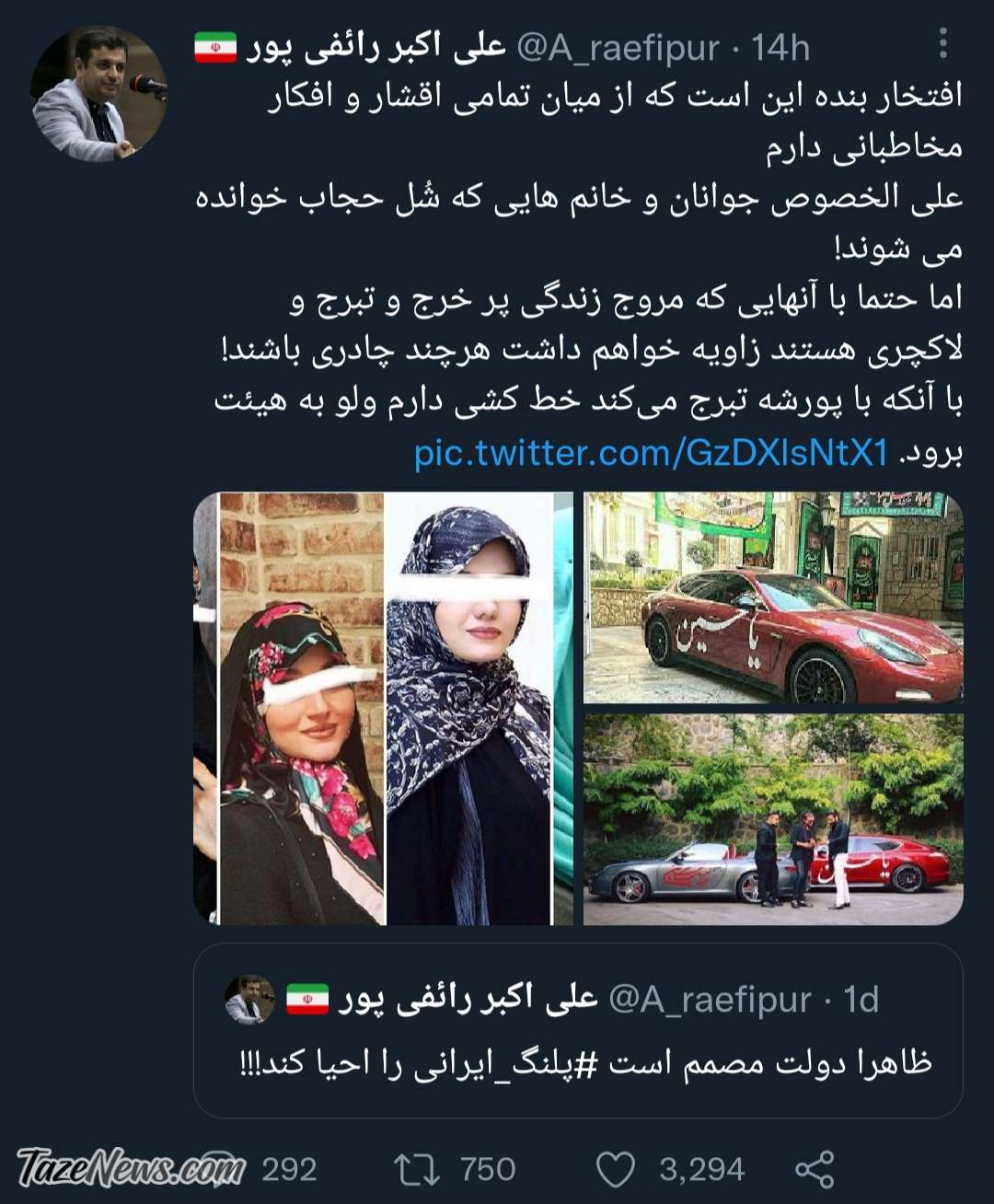Tap the small avatar in the quoted tweet
This screenshot has width=994, height=1204.
(250, 1000)
